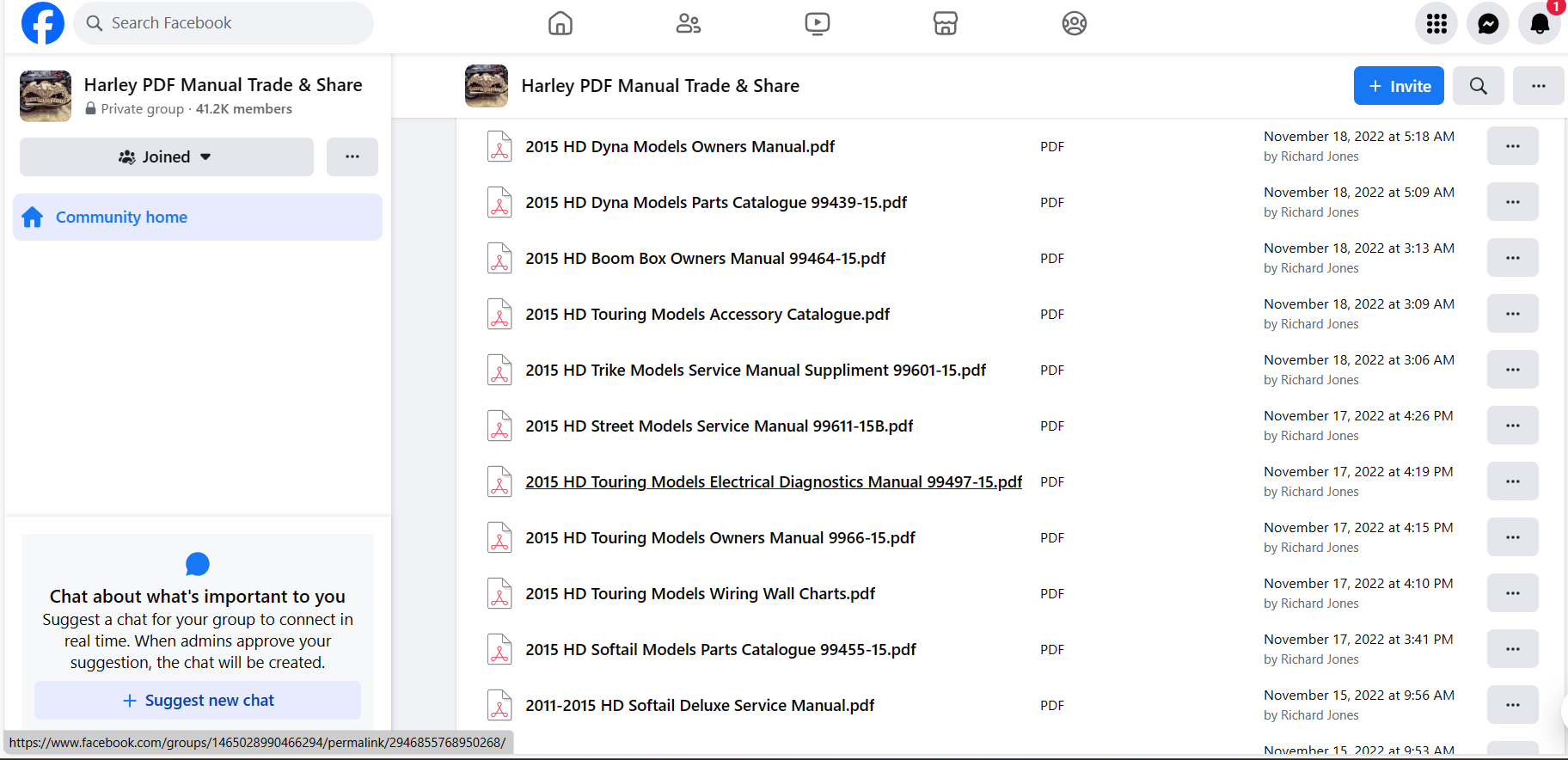Open options menu for 2015 HD Dyna Owners Manual
The height and width of the screenshot is (760, 1568).
[x=1512, y=146]
